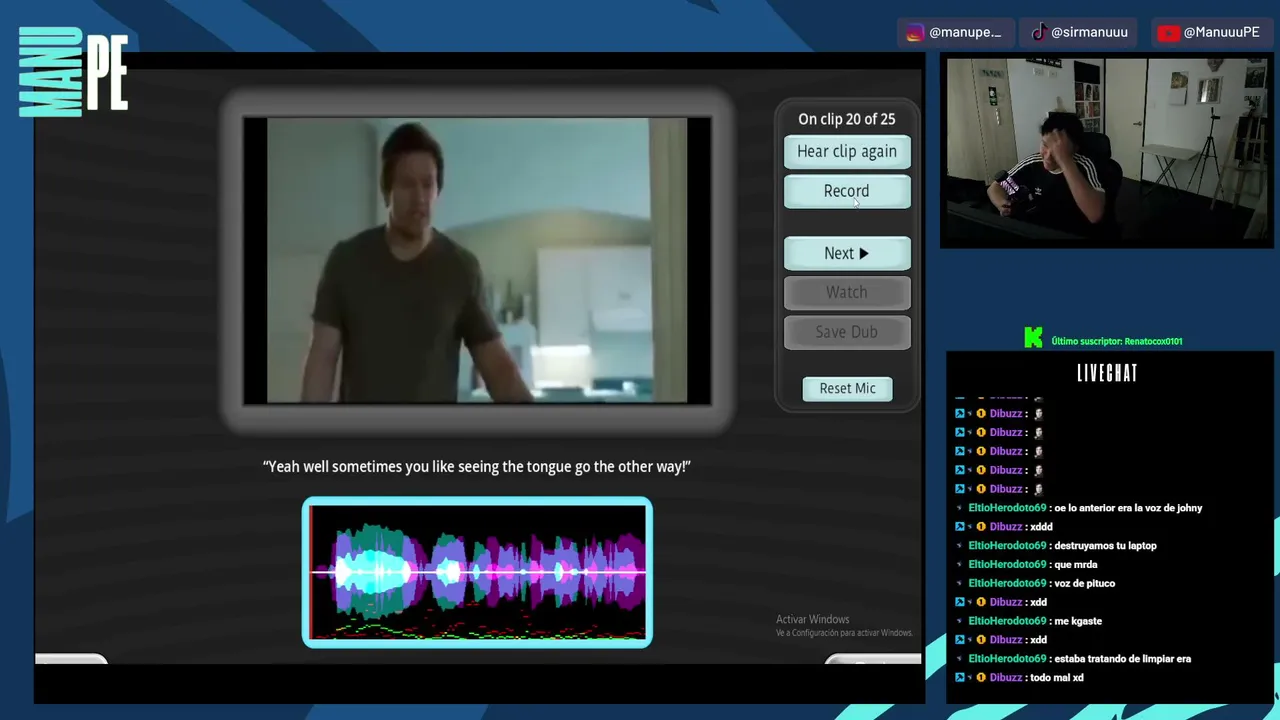Open the @manupe_ Instagram handle
This screenshot has height=720, width=1280.
(965, 32)
